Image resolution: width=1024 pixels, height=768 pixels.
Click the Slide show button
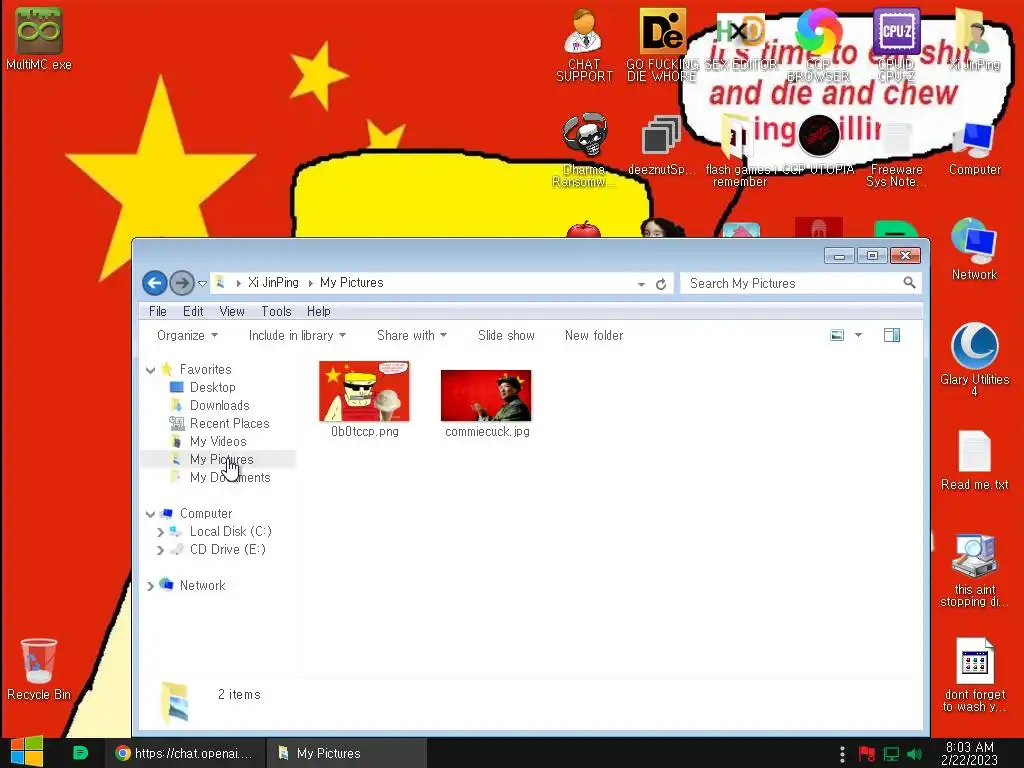506,335
